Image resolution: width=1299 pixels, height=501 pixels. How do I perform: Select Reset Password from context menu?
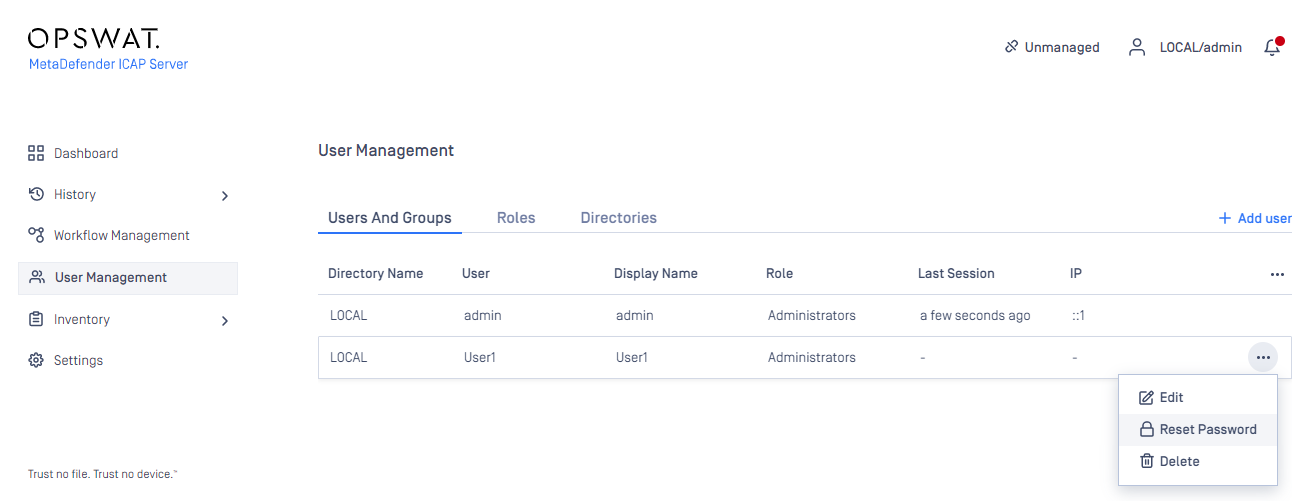[x=1198, y=429]
